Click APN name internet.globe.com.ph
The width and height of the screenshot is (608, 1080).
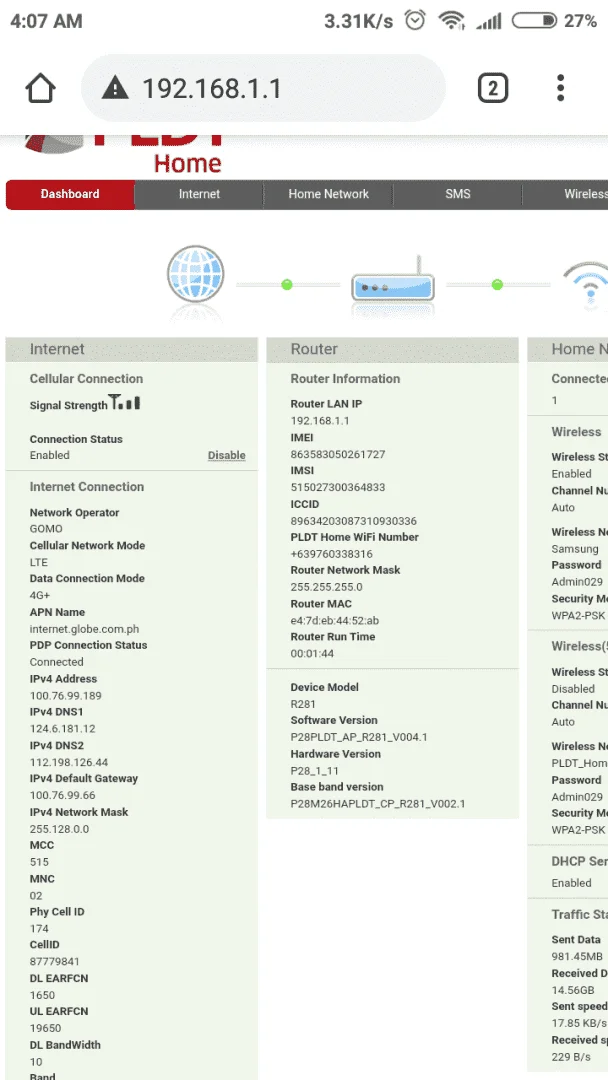point(85,629)
